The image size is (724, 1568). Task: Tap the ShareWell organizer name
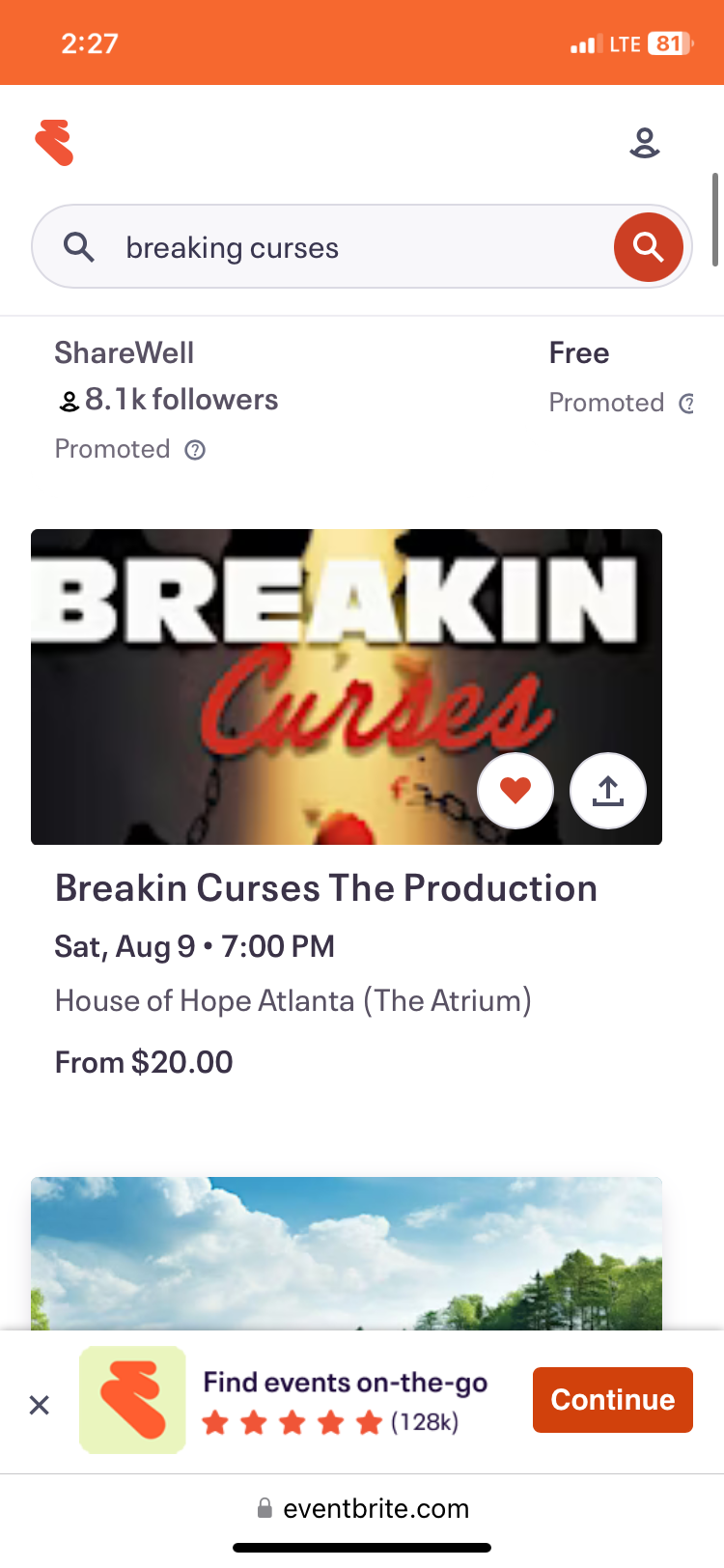[125, 353]
